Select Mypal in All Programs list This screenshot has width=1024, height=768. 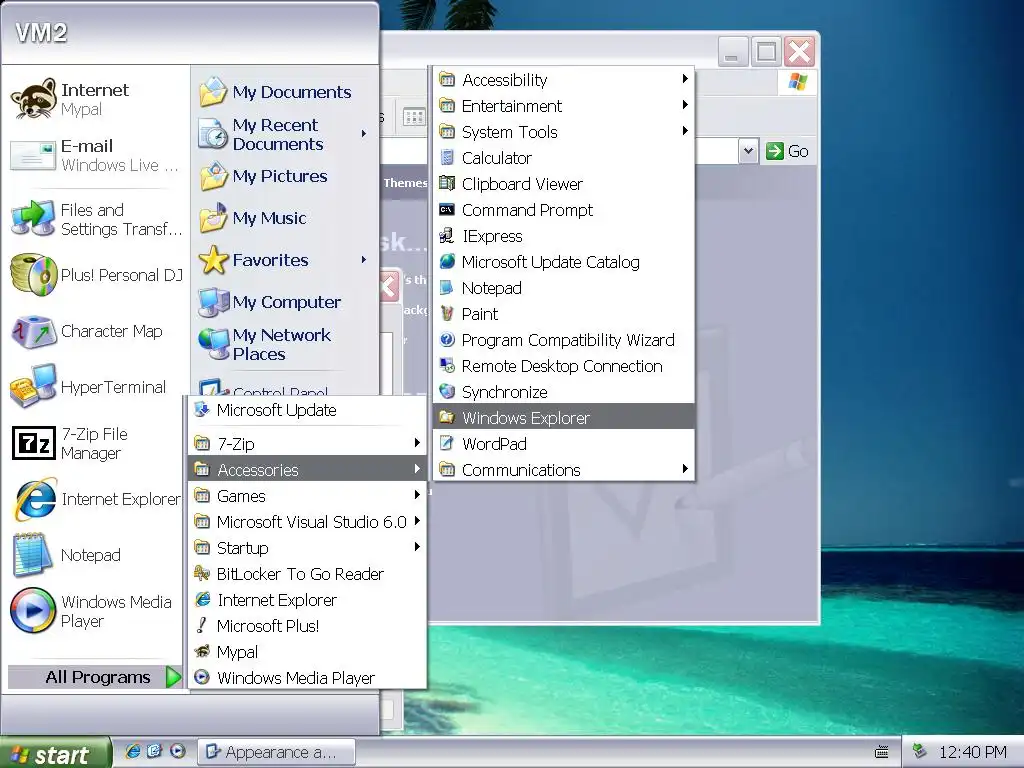point(307,652)
